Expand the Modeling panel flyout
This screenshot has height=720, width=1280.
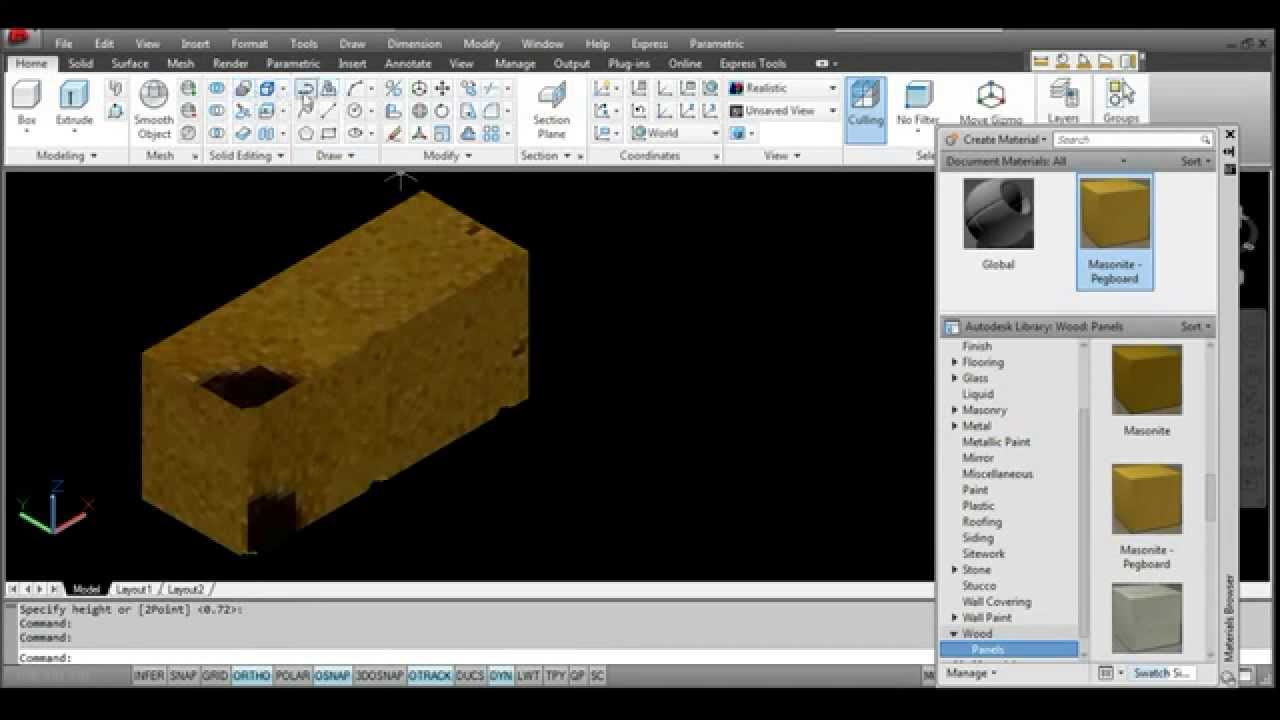66,156
